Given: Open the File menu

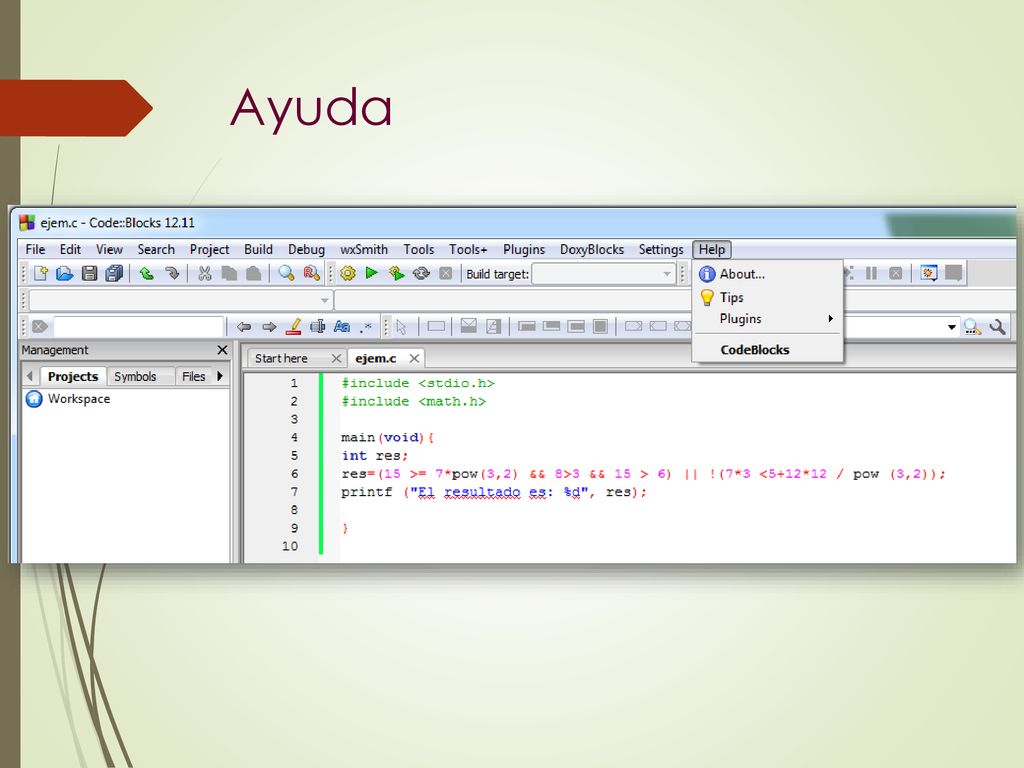Looking at the screenshot, I should 35,249.
